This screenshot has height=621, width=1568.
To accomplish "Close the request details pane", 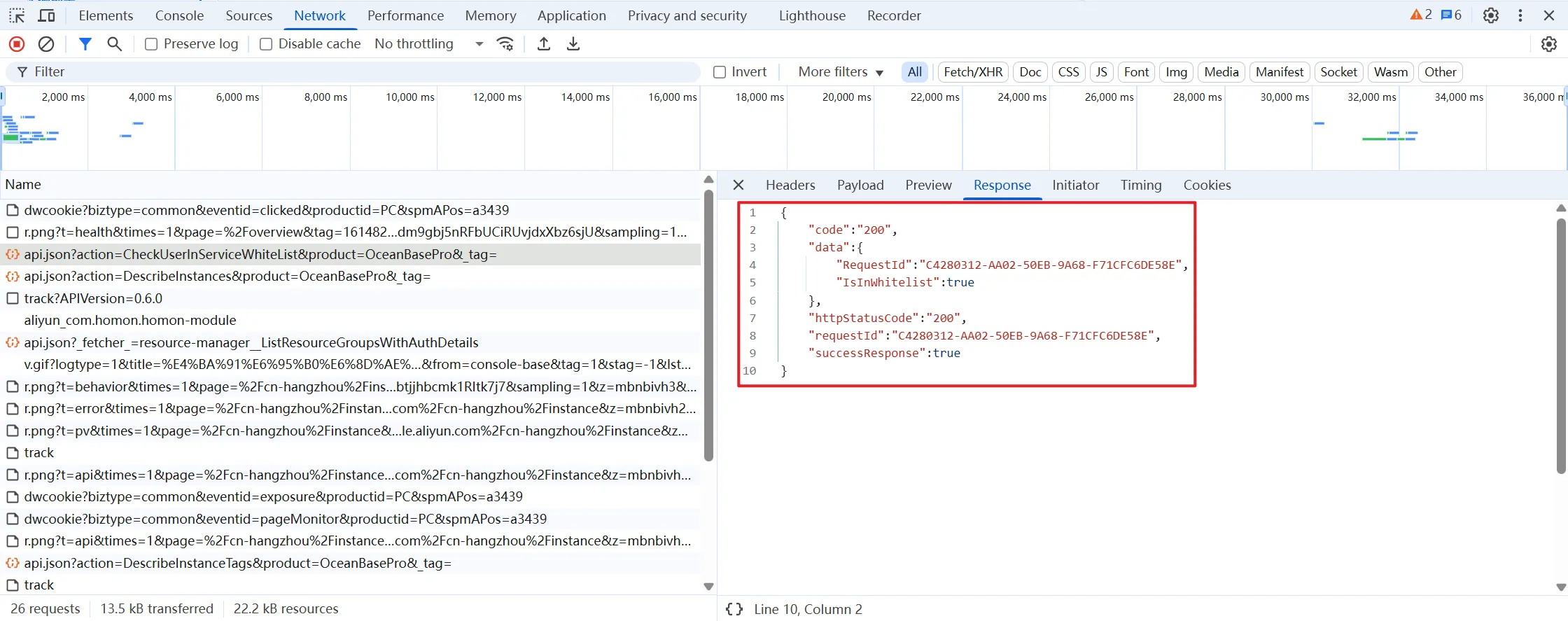I will click(x=738, y=185).
